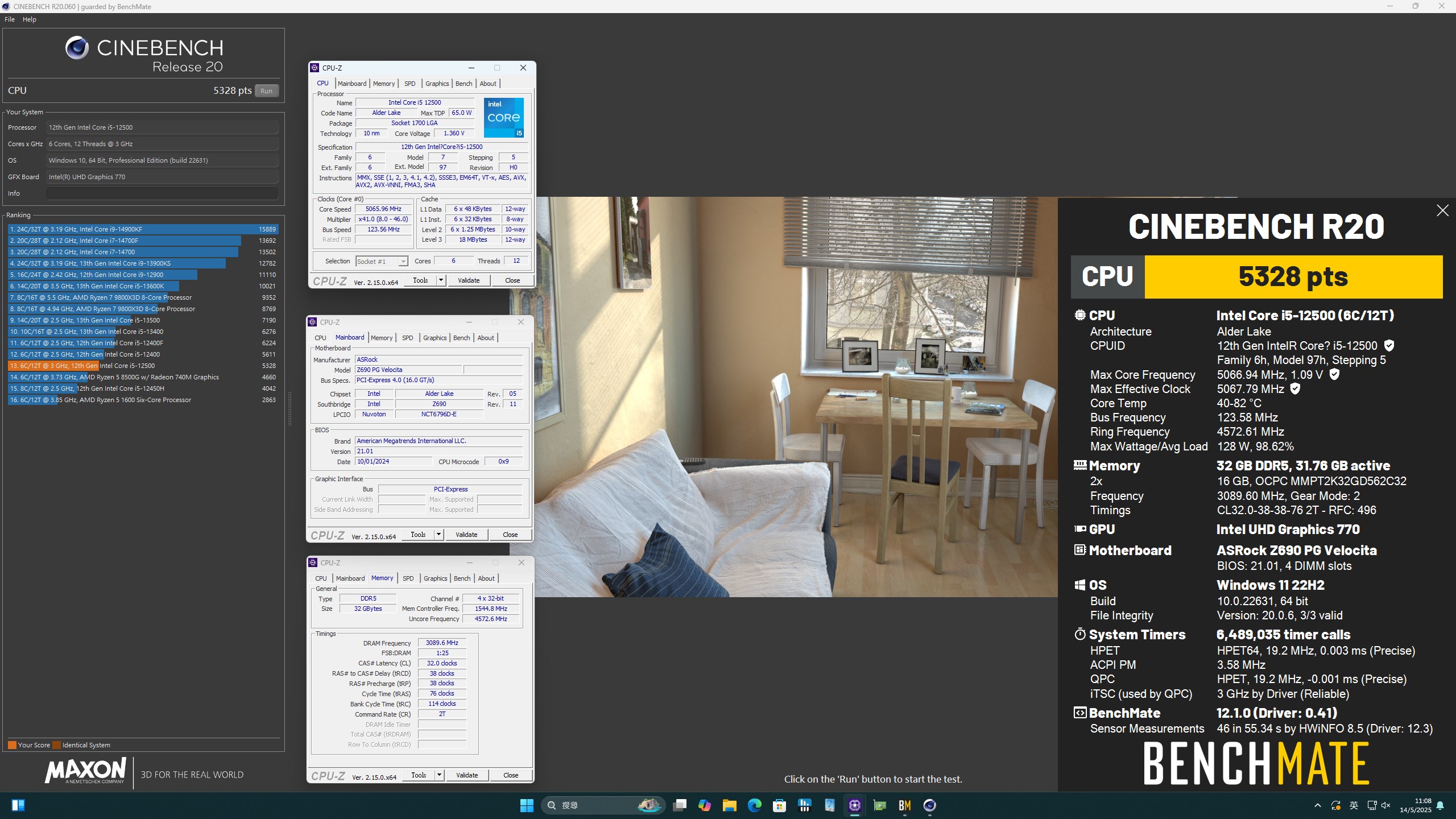Click the Run button next to CPU score
1456x819 pixels.
pyautogui.click(x=266, y=91)
